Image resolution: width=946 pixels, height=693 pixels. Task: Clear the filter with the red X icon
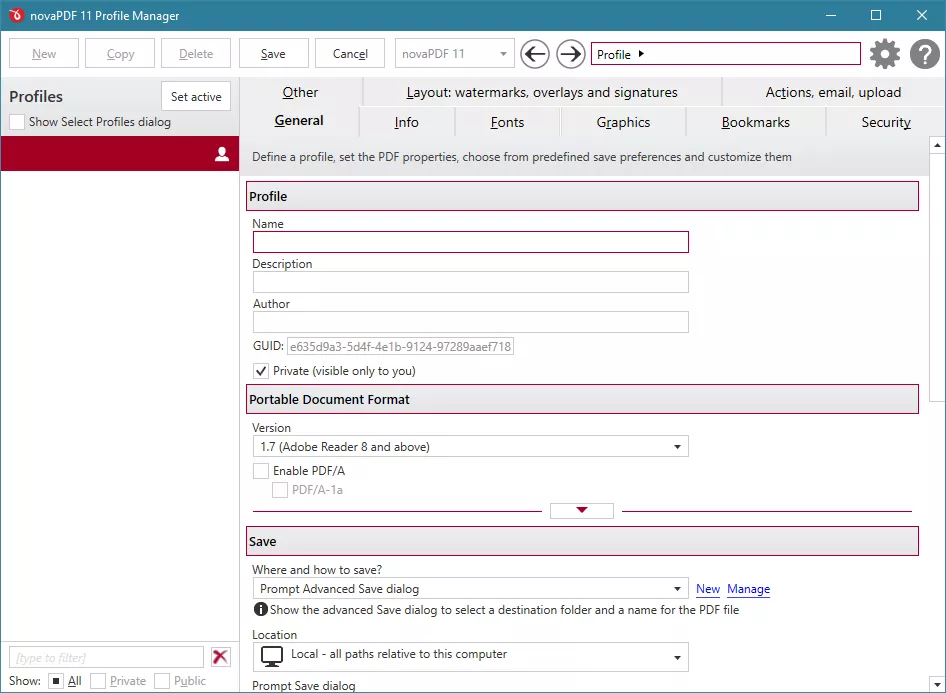pyautogui.click(x=220, y=657)
